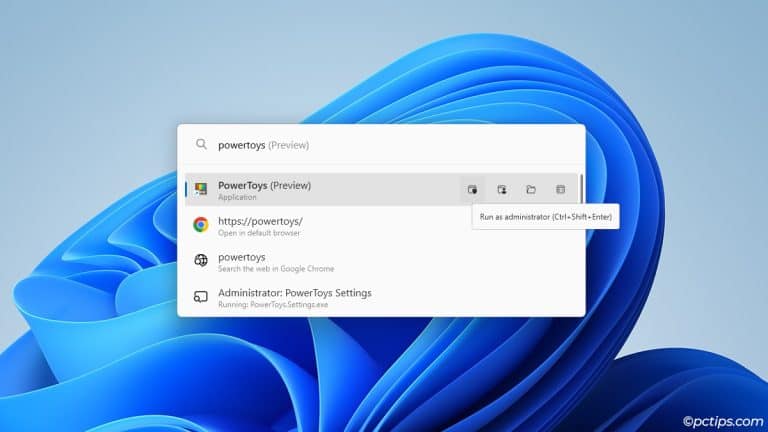Click "Running: PowerToys.Settings.exe" subtitle text
Image resolution: width=768 pixels, height=432 pixels.
point(273,305)
